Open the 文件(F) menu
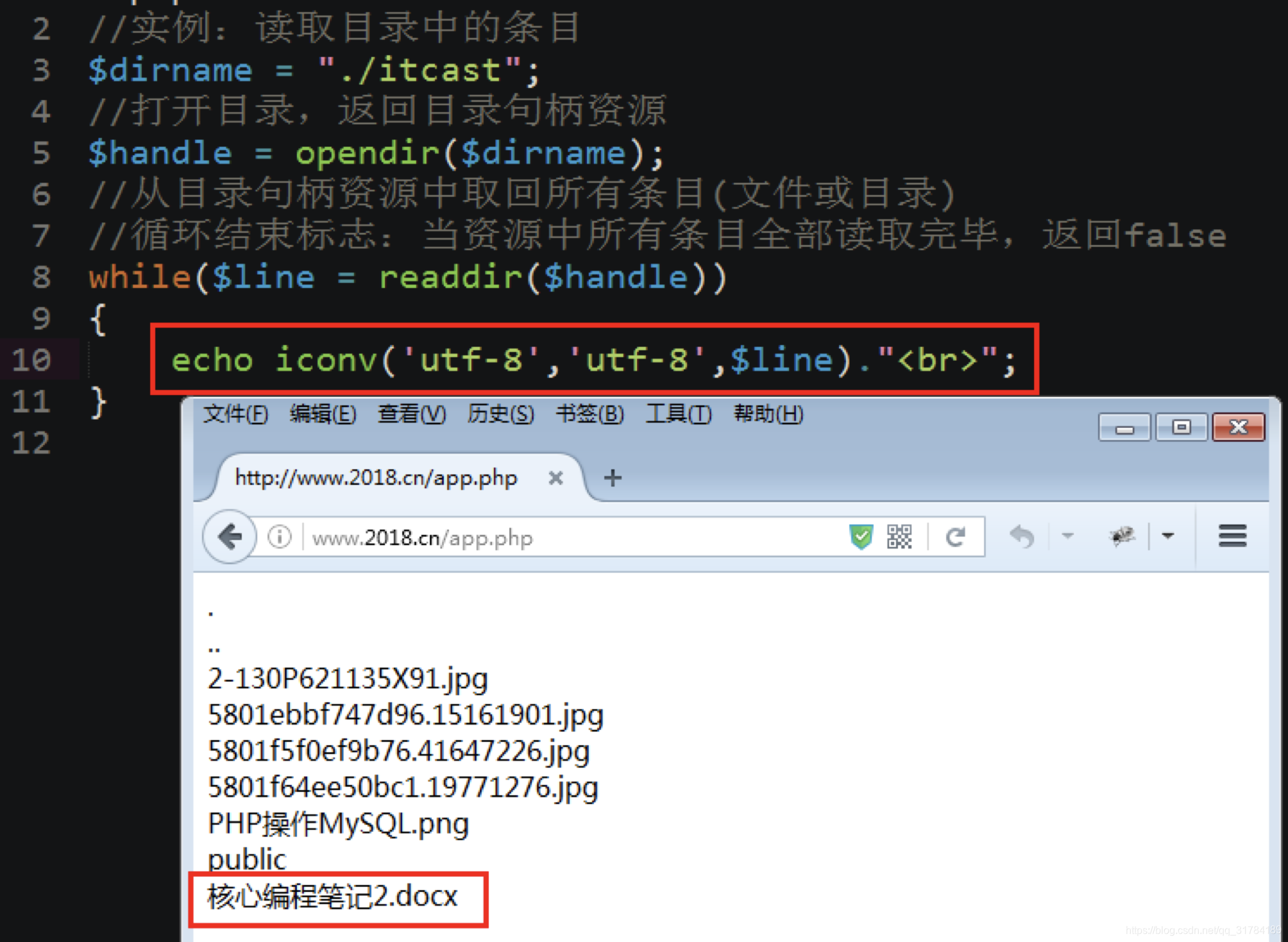 click(x=235, y=414)
